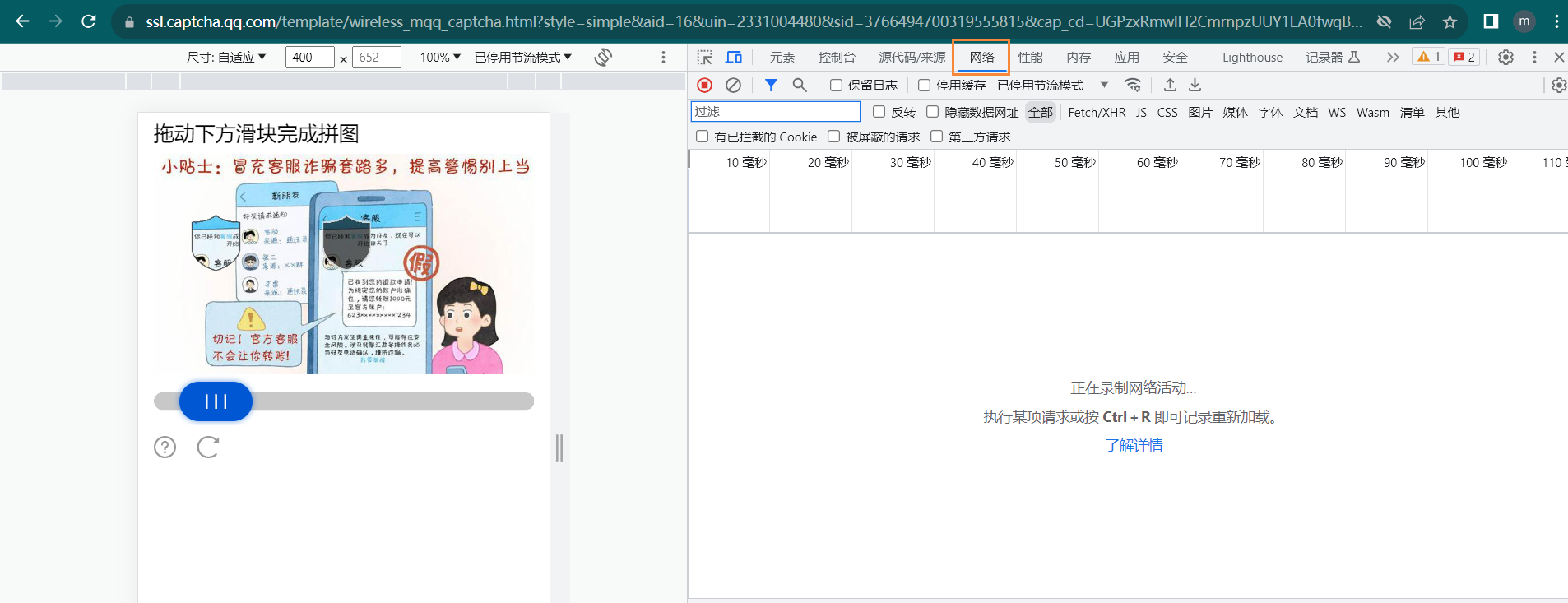Tick the 隐藏数据网址 checkbox
This screenshot has width=1568, height=603.
tap(932, 112)
